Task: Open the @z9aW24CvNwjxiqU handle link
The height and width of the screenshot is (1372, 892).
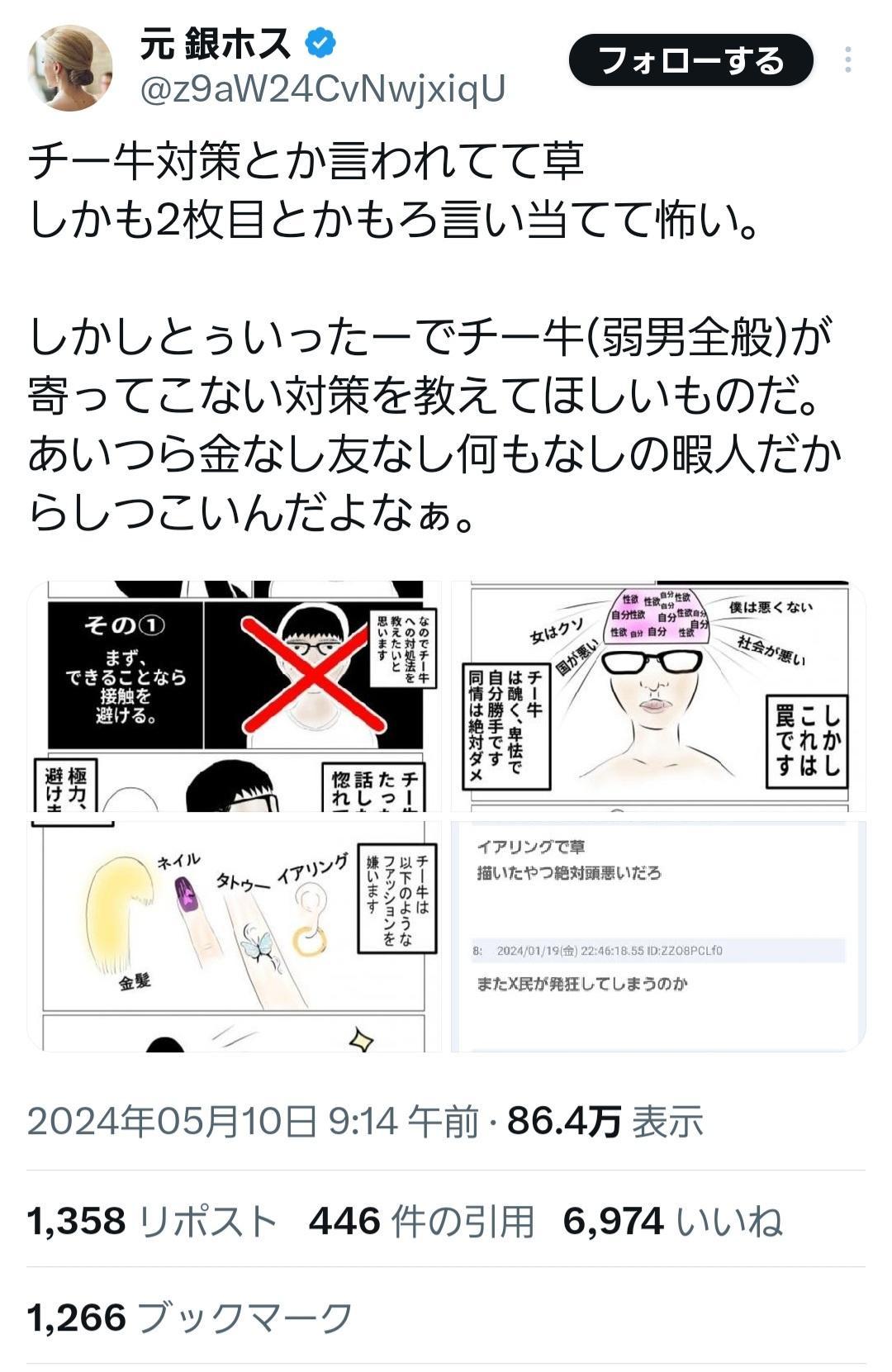Action: point(322,89)
